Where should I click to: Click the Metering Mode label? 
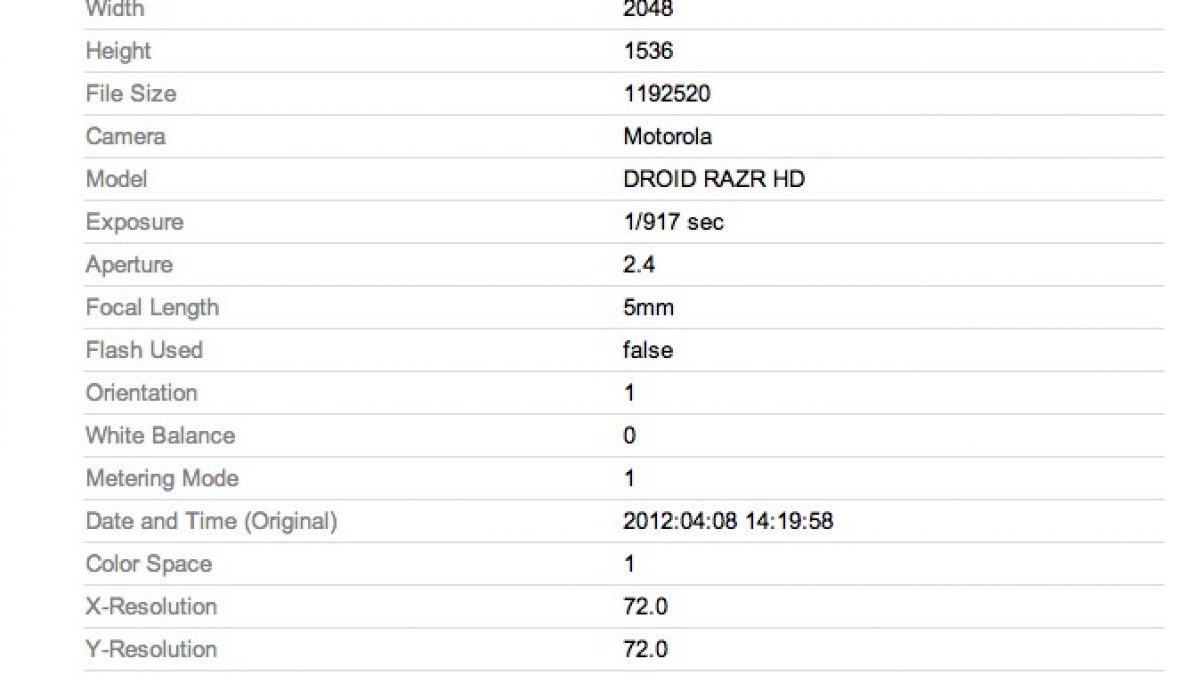pyautogui.click(x=162, y=479)
